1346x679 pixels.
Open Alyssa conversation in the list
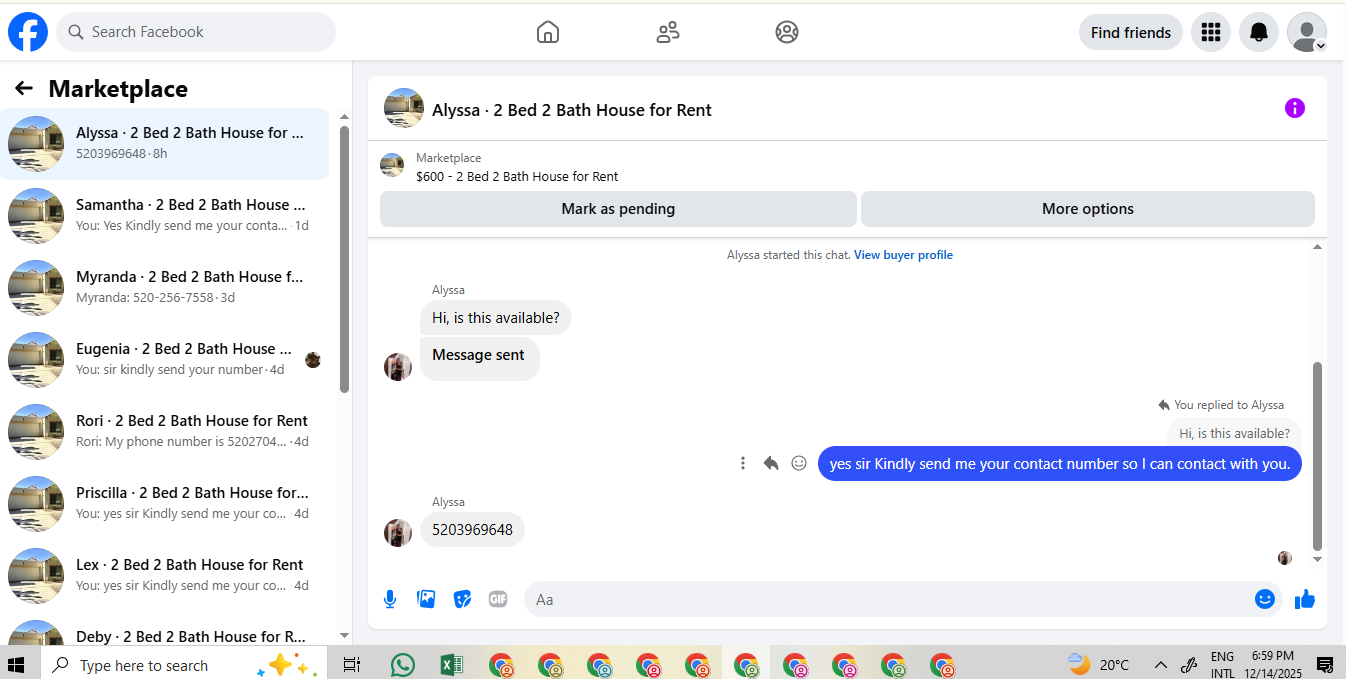(x=165, y=144)
